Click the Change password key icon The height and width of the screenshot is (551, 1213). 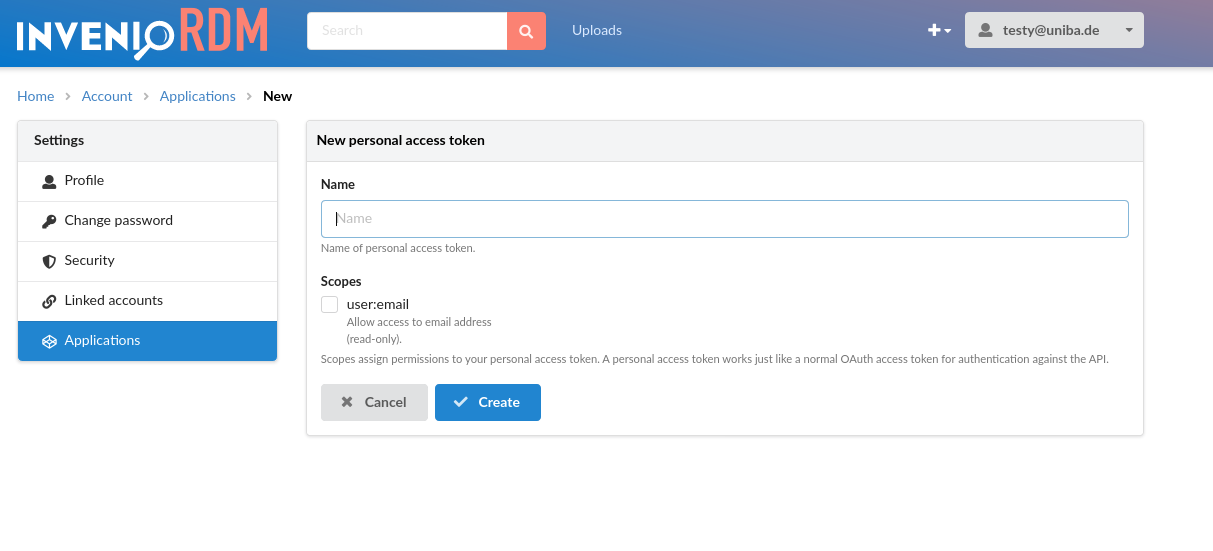(49, 221)
